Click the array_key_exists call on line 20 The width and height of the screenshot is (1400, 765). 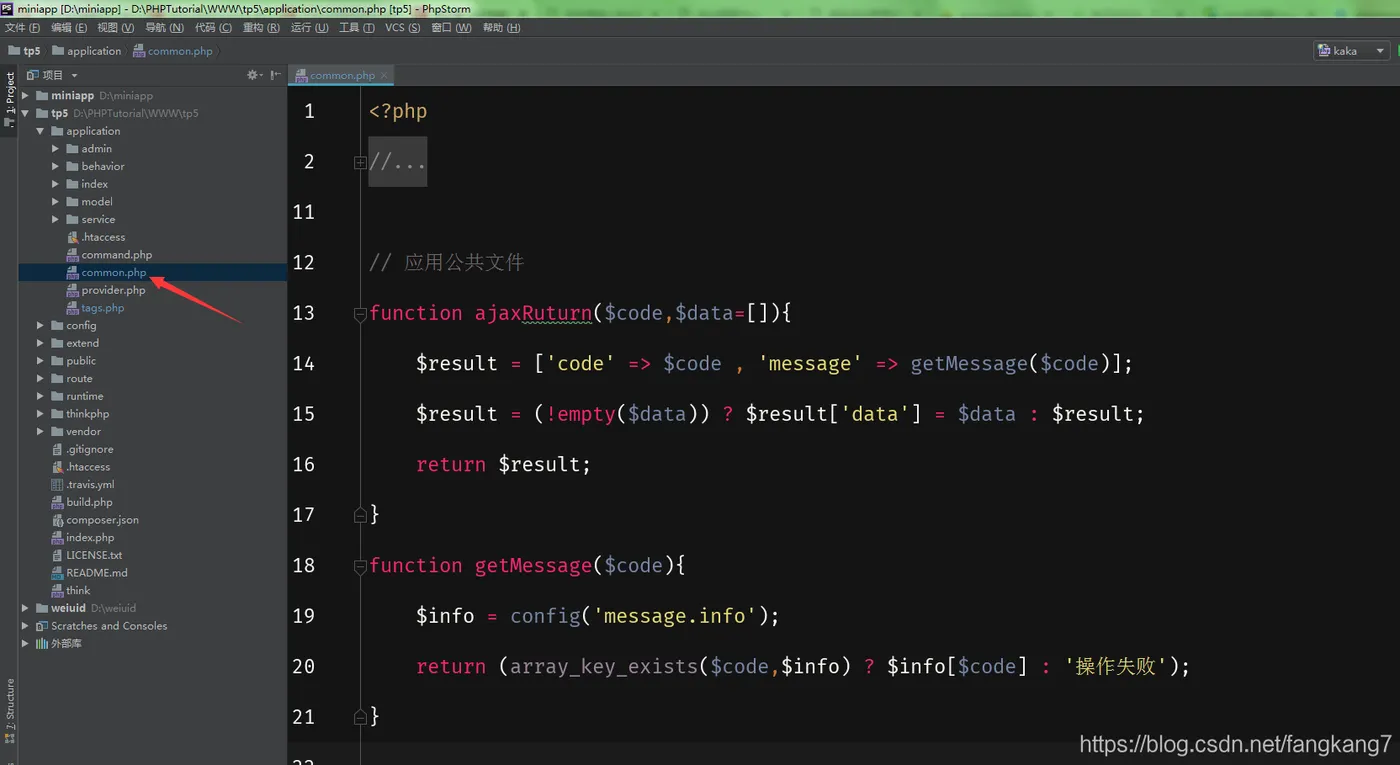tap(604, 666)
